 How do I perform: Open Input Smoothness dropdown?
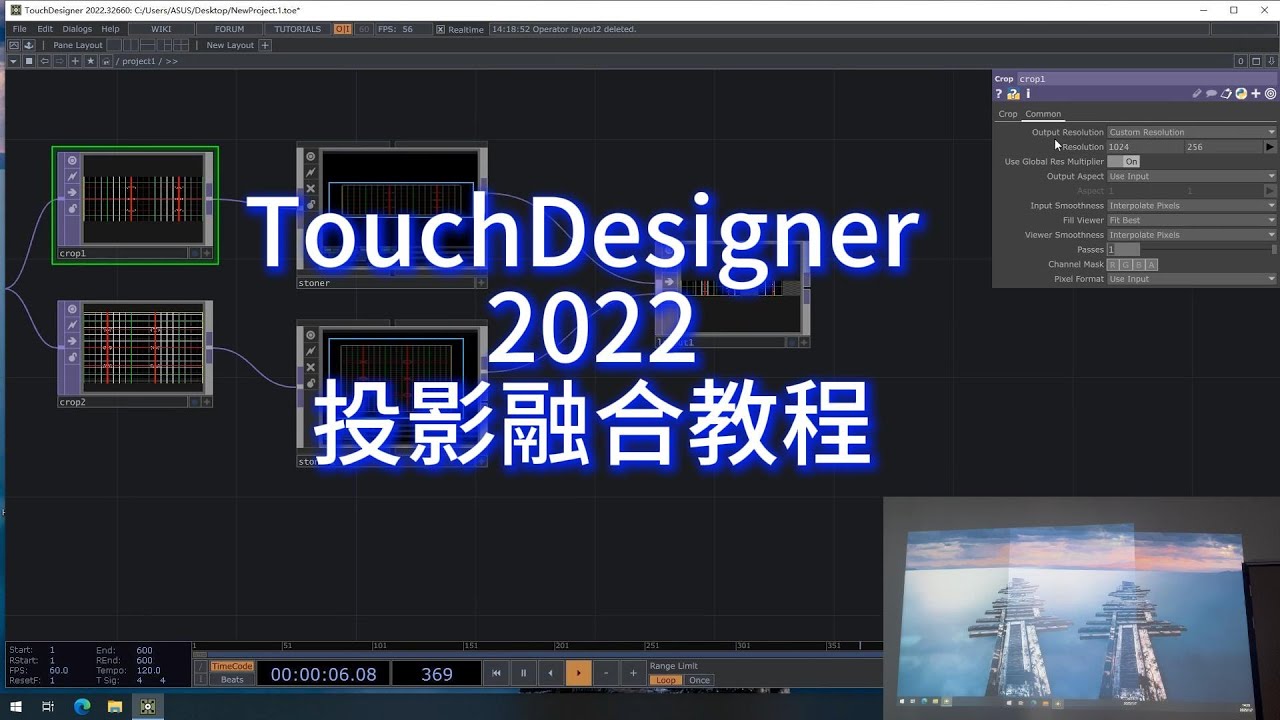coord(1192,205)
